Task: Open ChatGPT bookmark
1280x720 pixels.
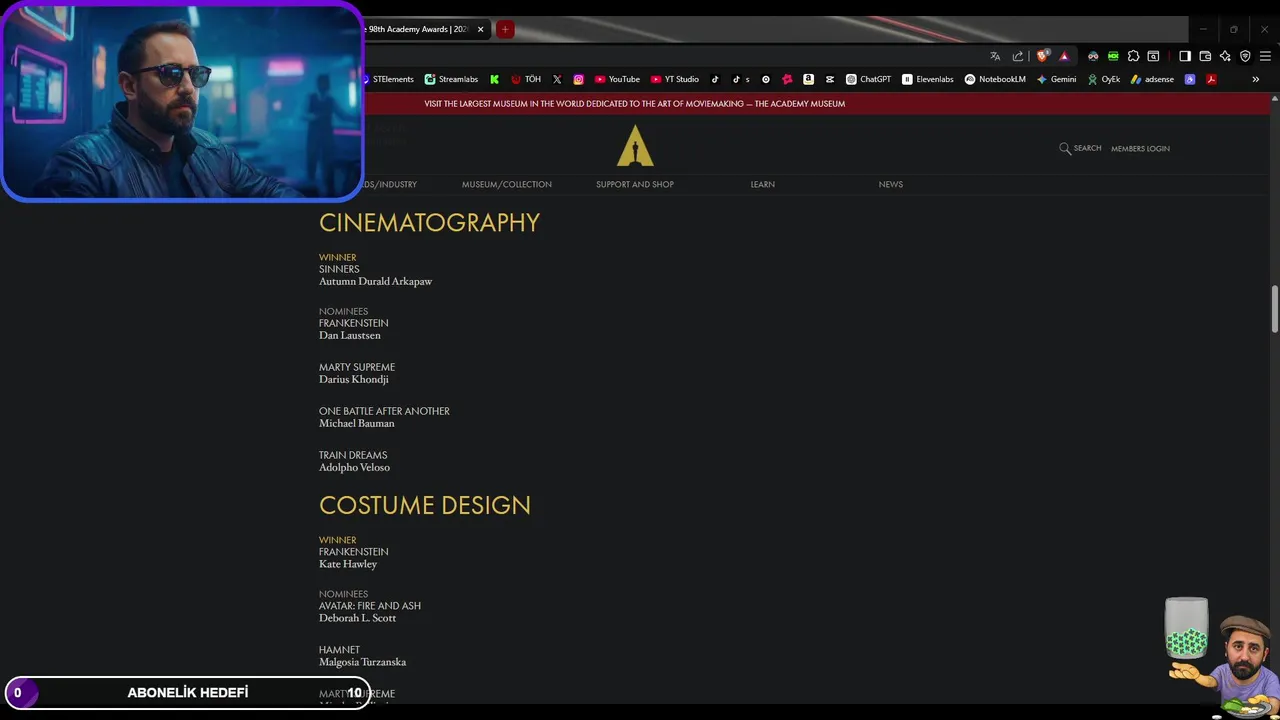Action: tap(868, 79)
